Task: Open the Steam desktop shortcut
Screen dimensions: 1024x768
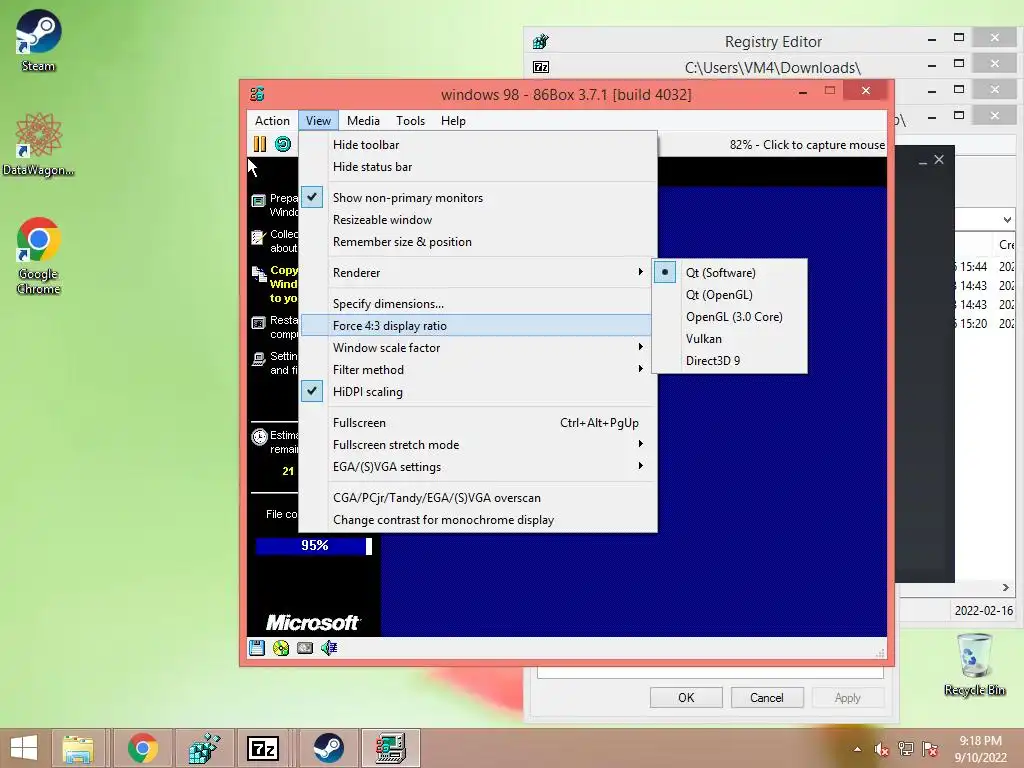Action: 39,40
